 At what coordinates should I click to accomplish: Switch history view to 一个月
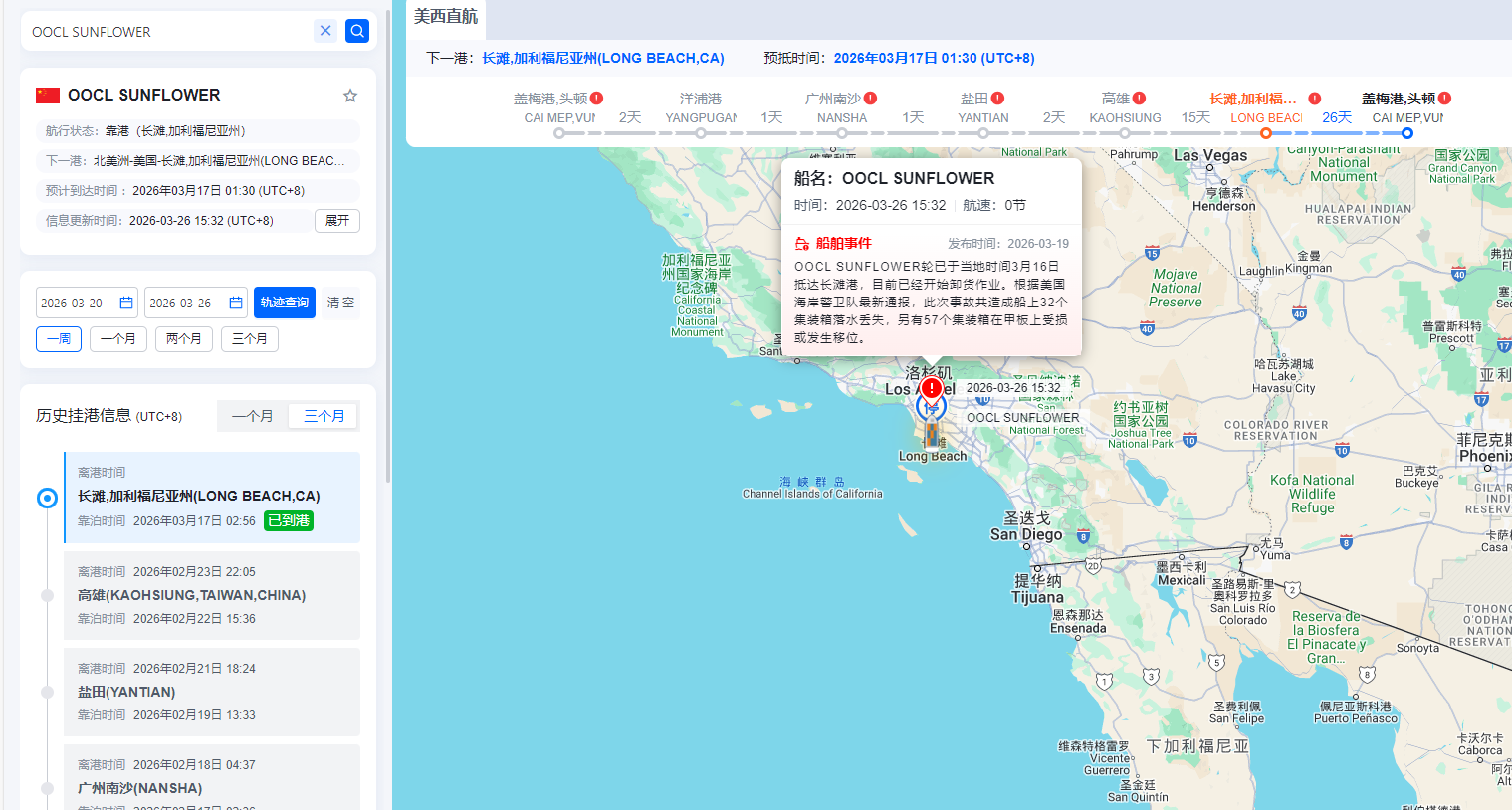click(253, 416)
